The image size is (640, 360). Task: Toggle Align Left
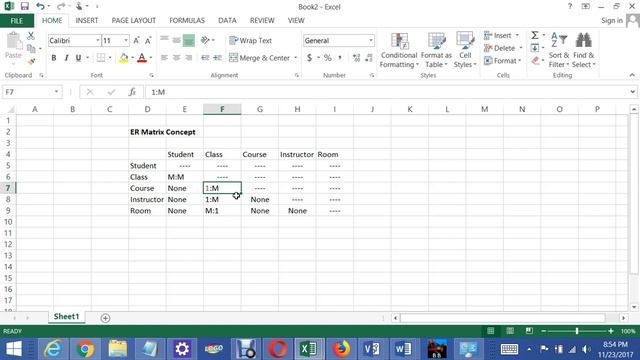(x=164, y=58)
